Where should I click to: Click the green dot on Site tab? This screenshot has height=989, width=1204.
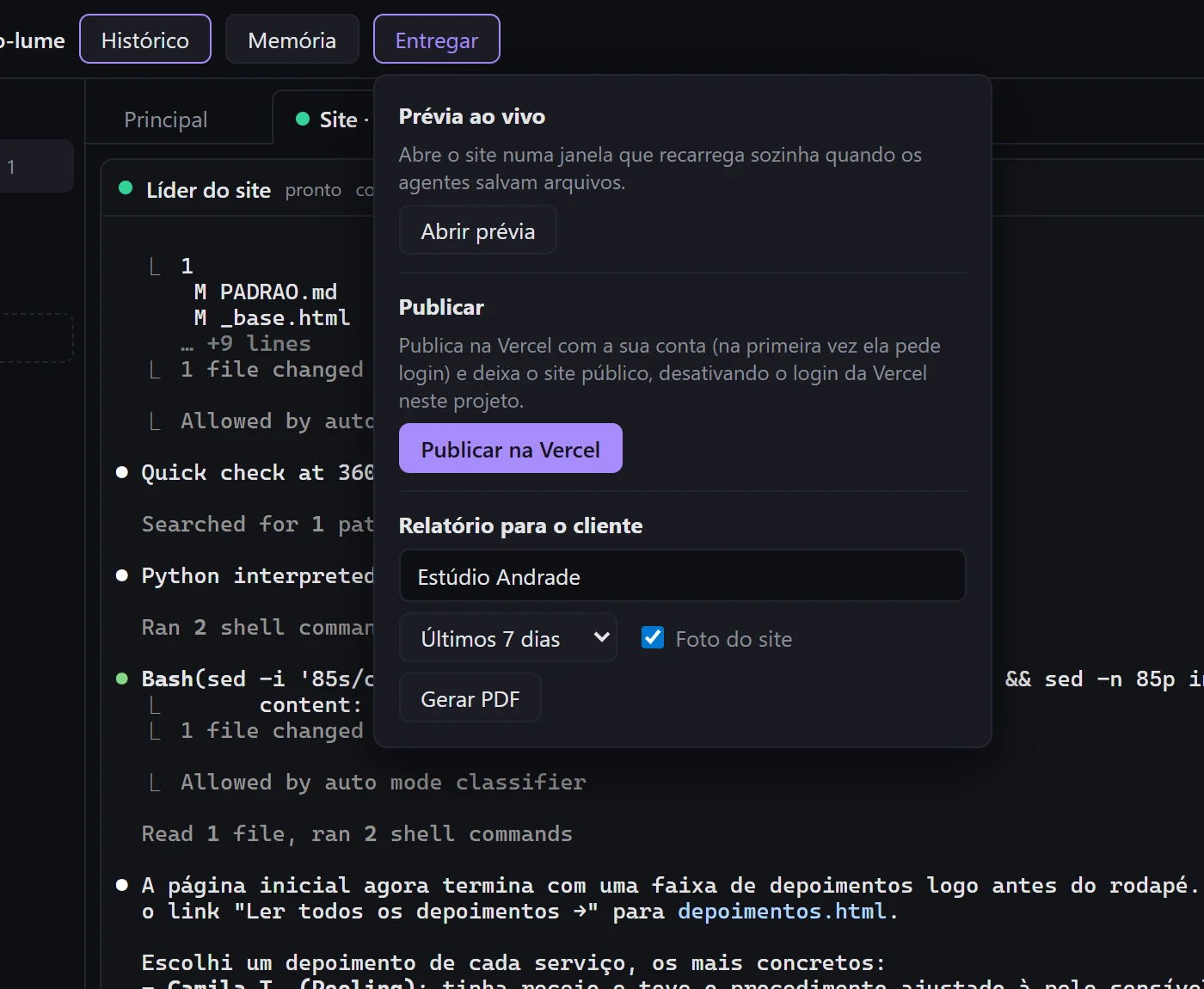303,119
